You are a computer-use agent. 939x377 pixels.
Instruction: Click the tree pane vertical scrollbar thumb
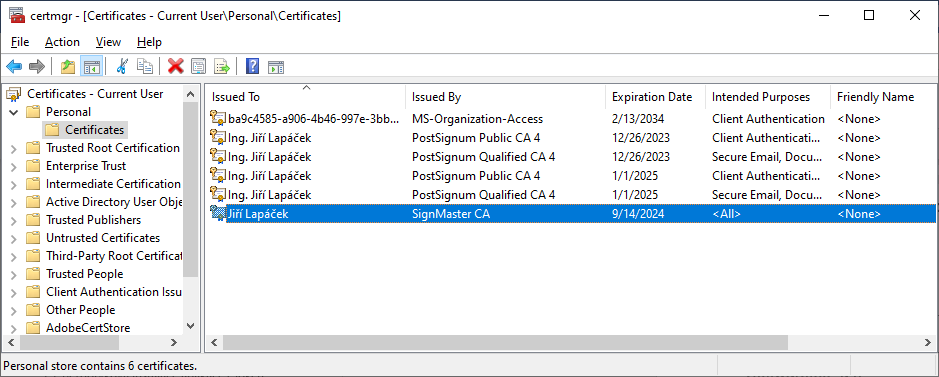point(190,189)
